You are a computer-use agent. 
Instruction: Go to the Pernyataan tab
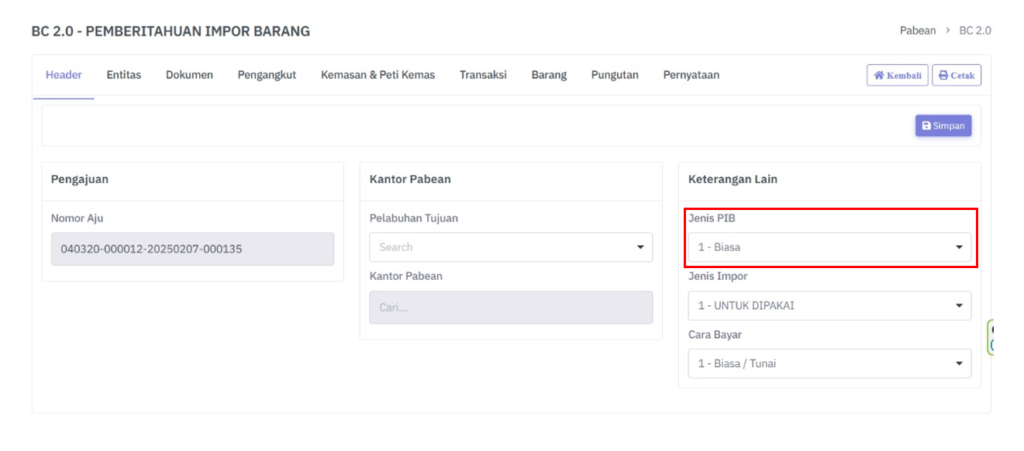tap(691, 75)
